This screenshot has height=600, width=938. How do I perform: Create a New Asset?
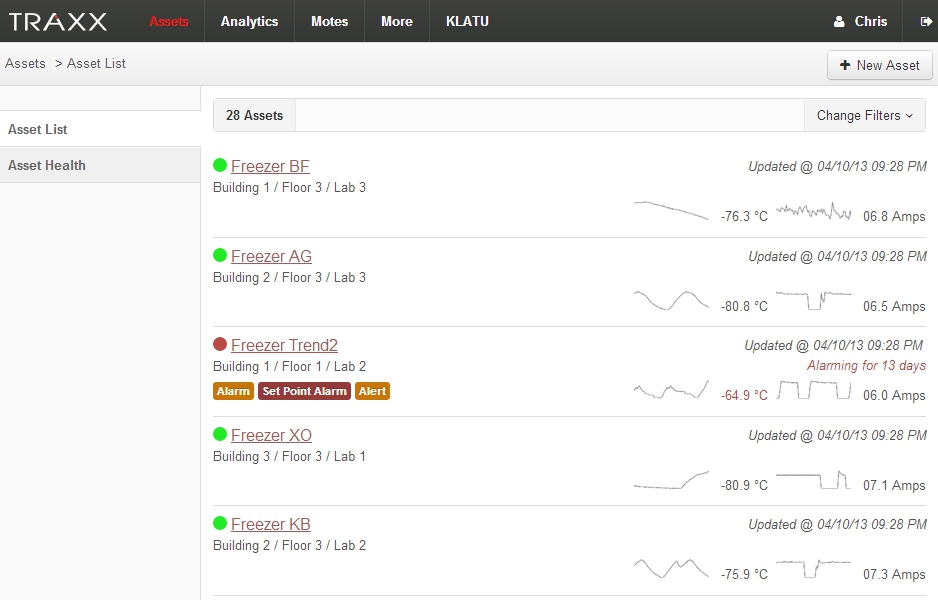pyautogui.click(x=879, y=65)
